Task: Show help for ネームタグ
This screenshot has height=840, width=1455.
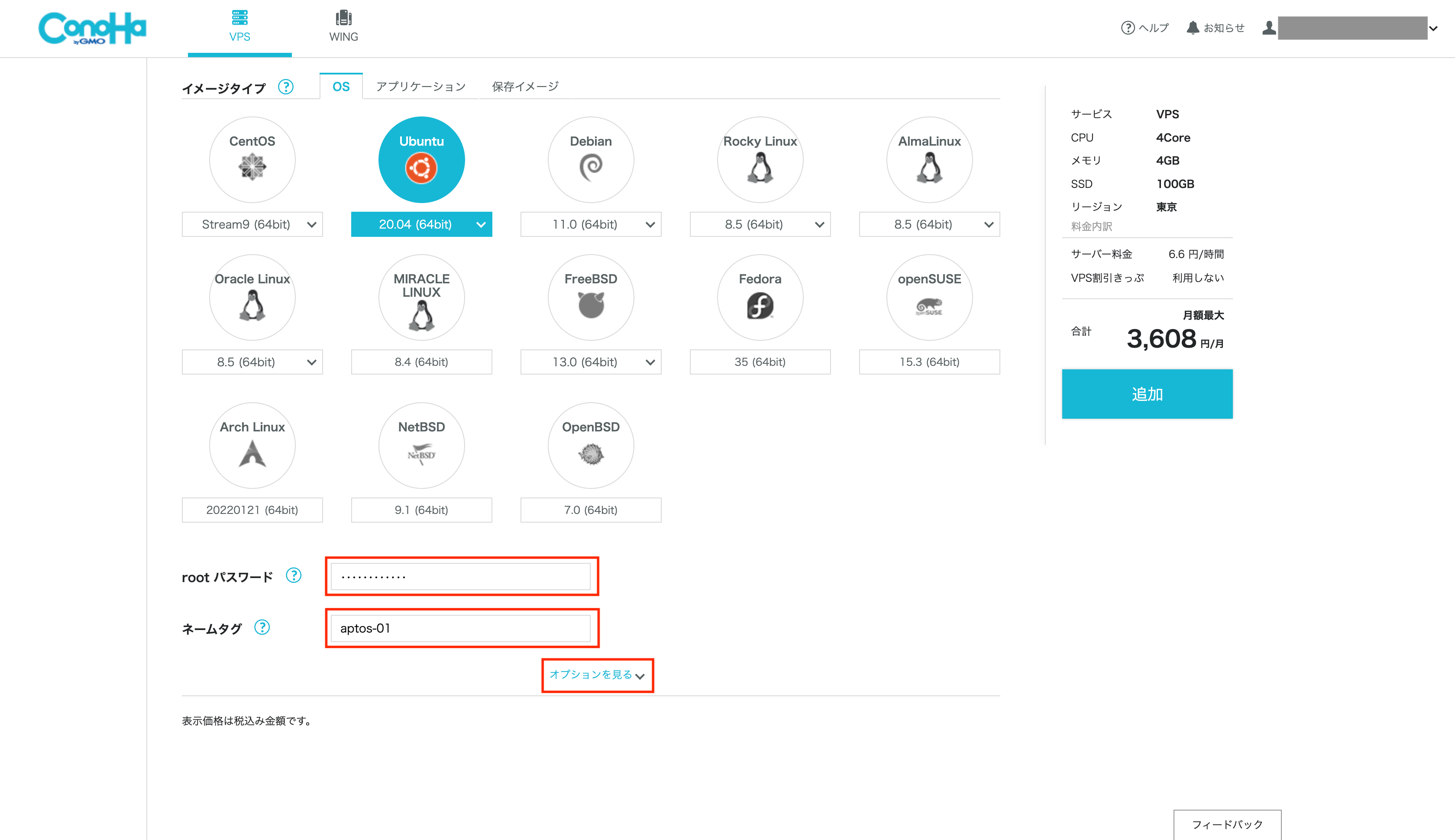Action: click(262, 627)
